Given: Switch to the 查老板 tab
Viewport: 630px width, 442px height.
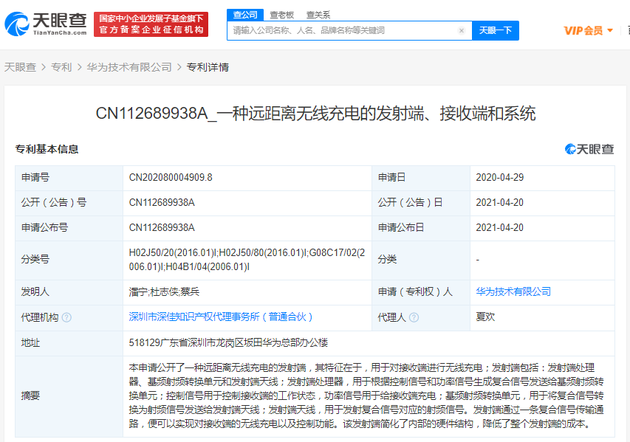Looking at the screenshot, I should point(282,15).
